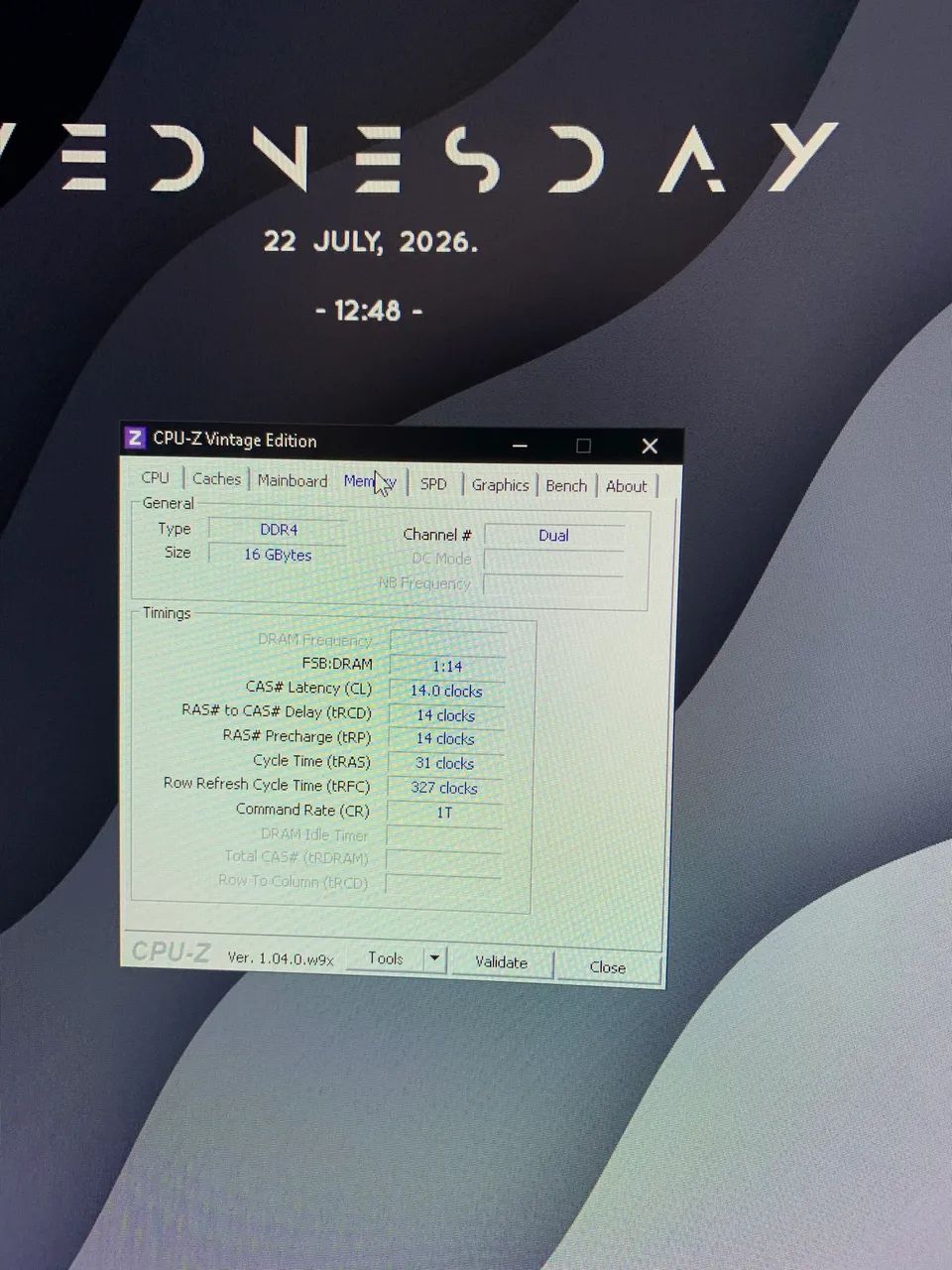Click the Command Rate 1T value

[444, 814]
